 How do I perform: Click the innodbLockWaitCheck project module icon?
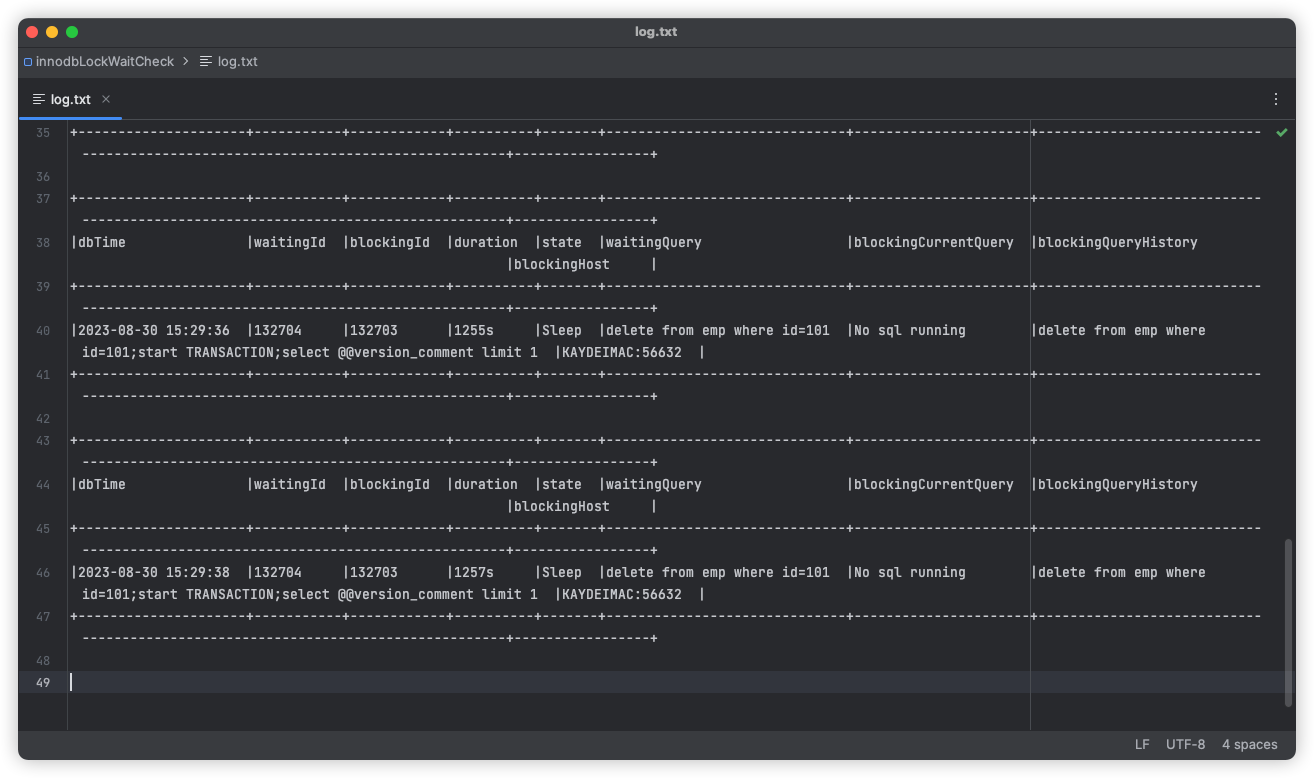28,61
